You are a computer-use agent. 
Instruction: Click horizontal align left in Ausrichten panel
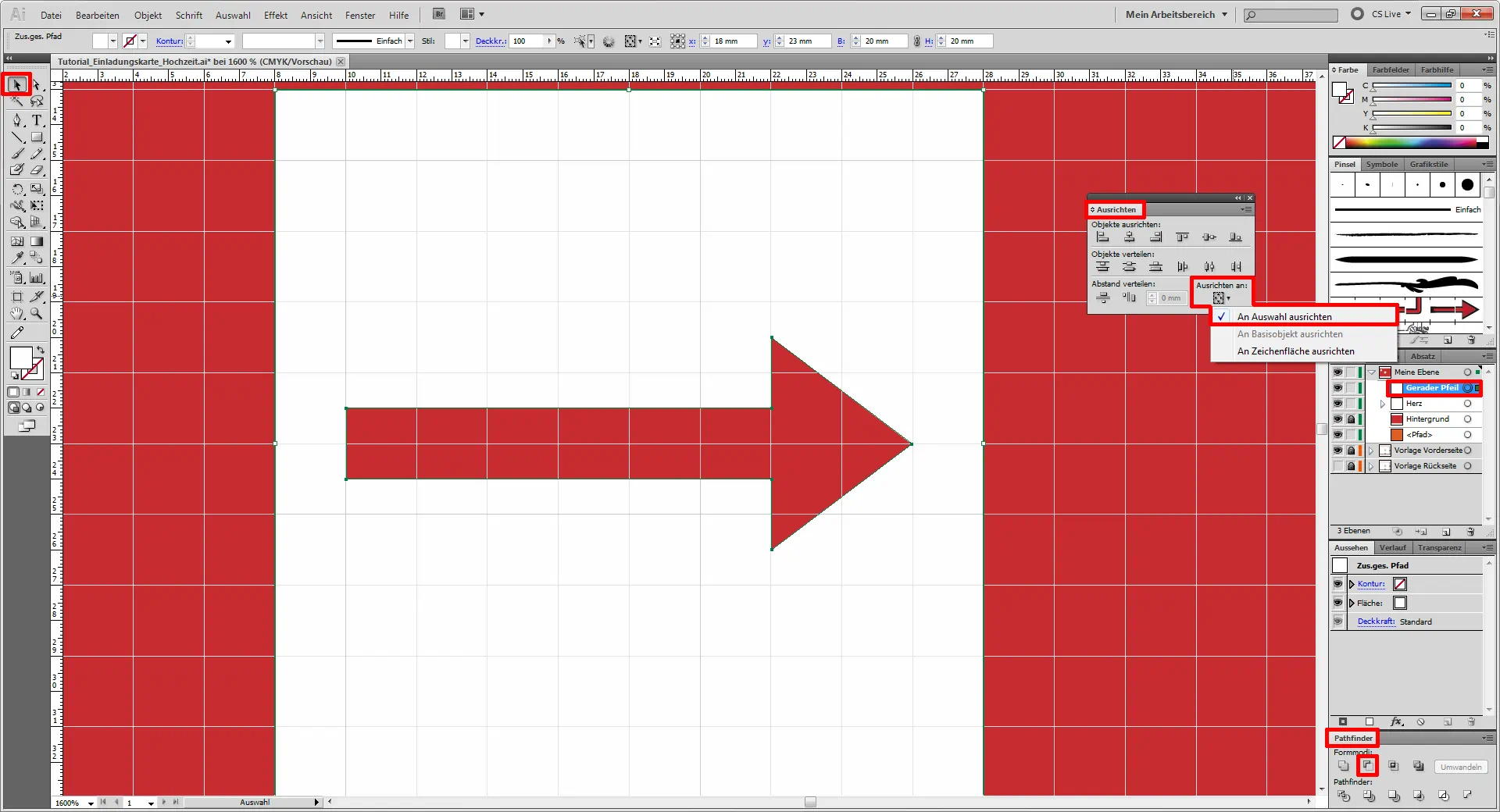tap(1102, 237)
